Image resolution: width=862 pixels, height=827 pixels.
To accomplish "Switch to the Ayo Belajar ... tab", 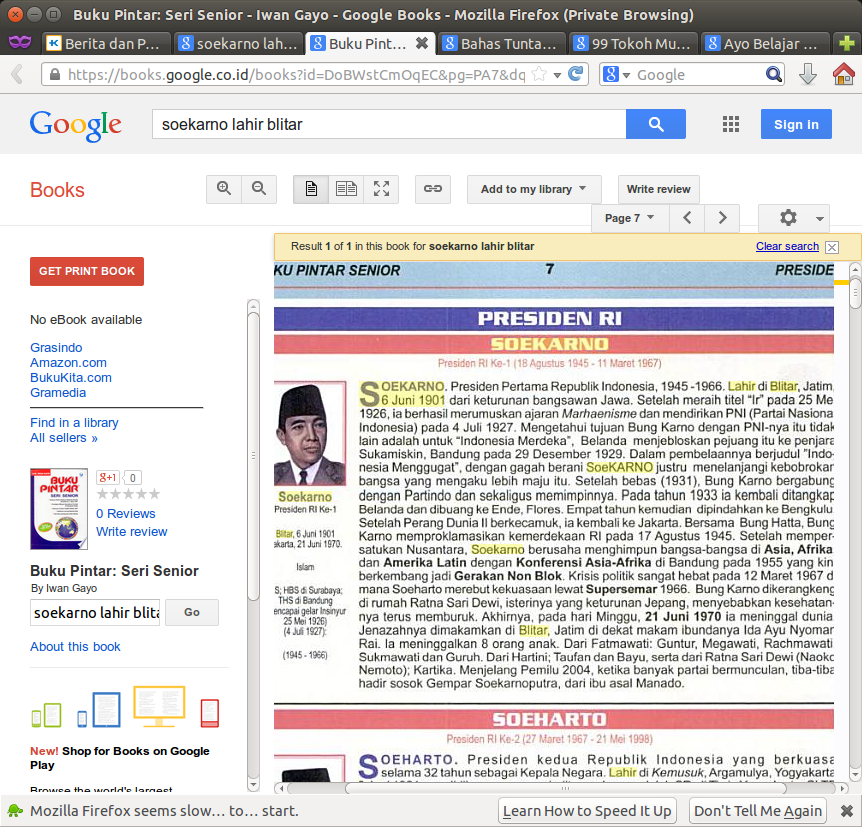I will [x=765, y=43].
